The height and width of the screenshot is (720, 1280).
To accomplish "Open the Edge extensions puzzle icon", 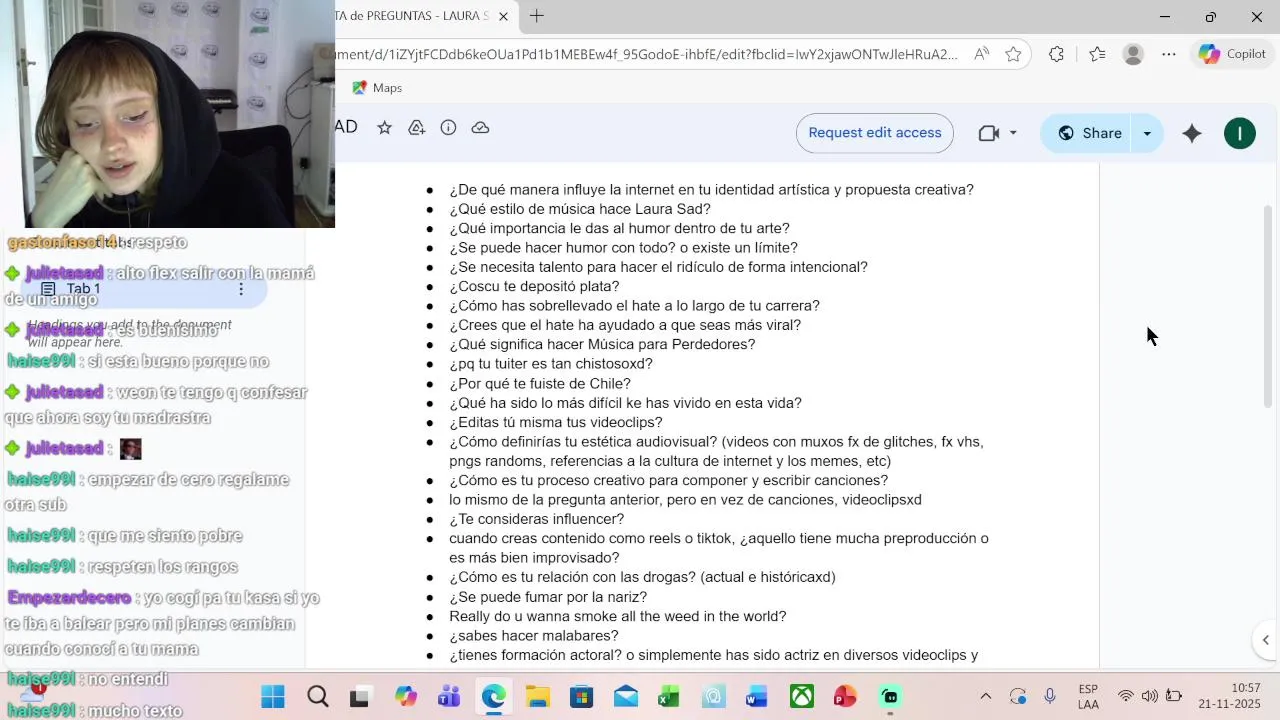I will click(x=1056, y=54).
